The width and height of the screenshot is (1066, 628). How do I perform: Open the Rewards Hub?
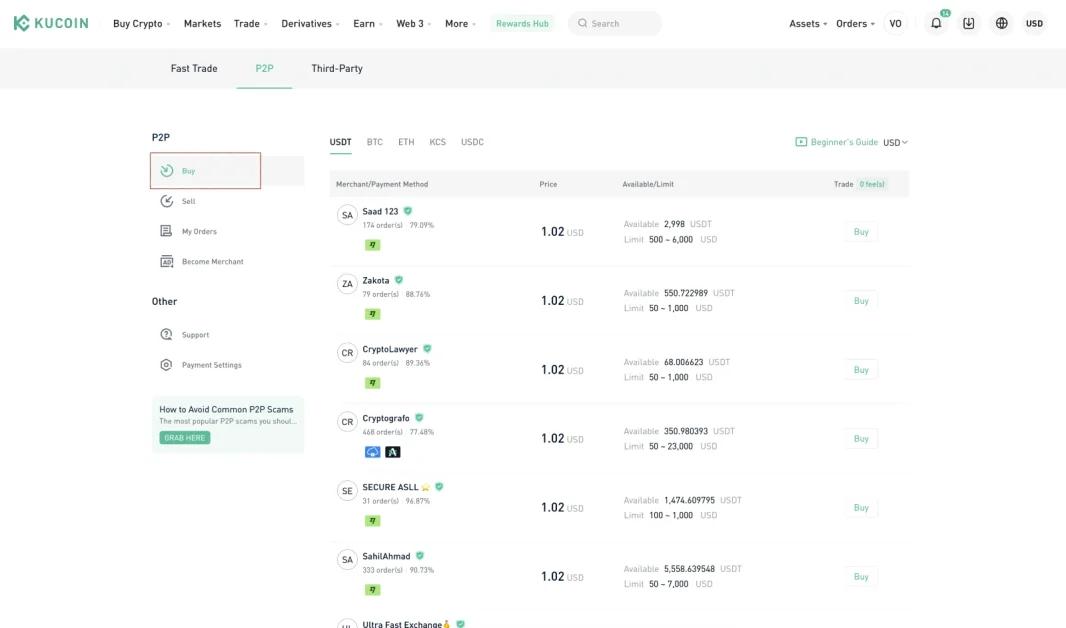pos(522,23)
